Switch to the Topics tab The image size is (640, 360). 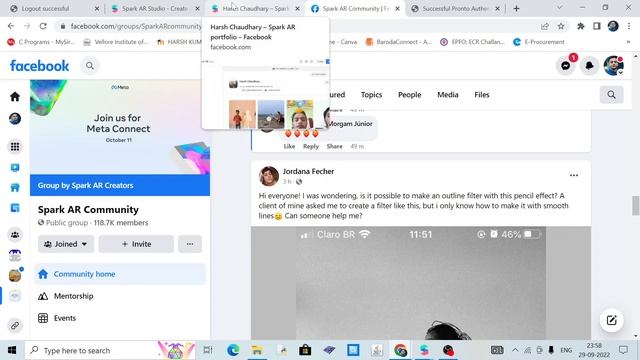(x=371, y=95)
